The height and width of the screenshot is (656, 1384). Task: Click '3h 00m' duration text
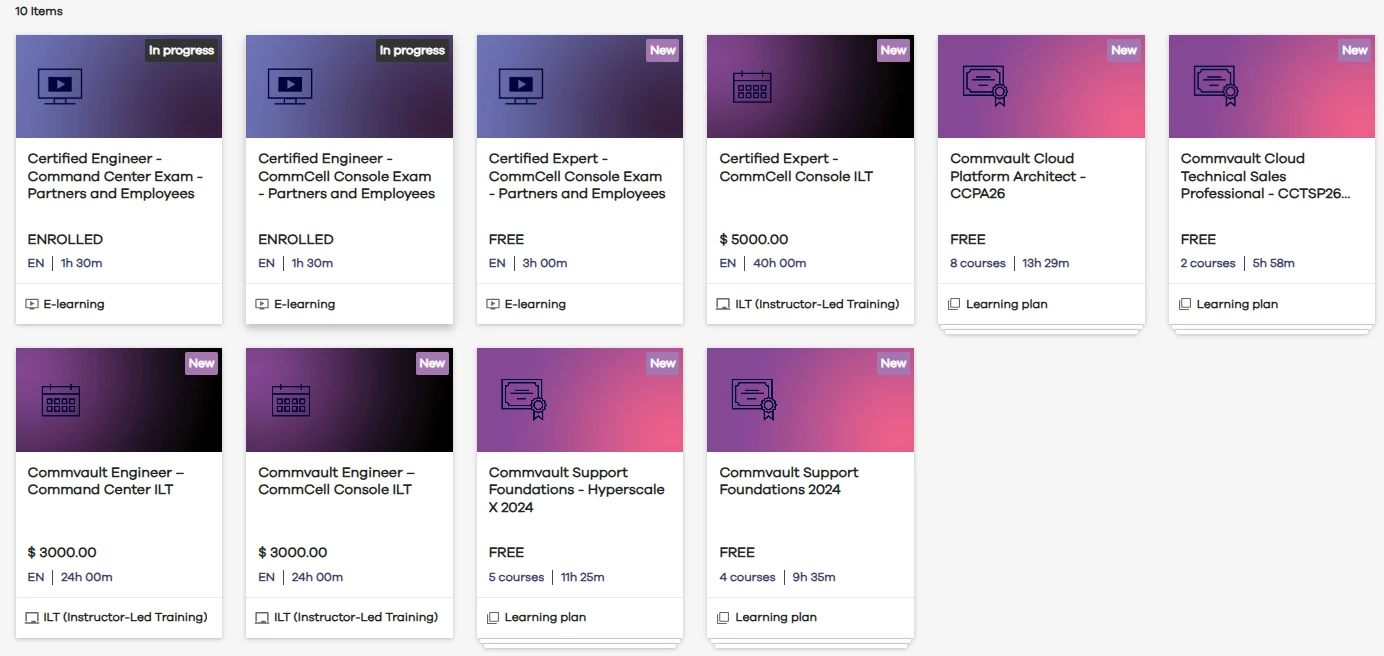545,264
